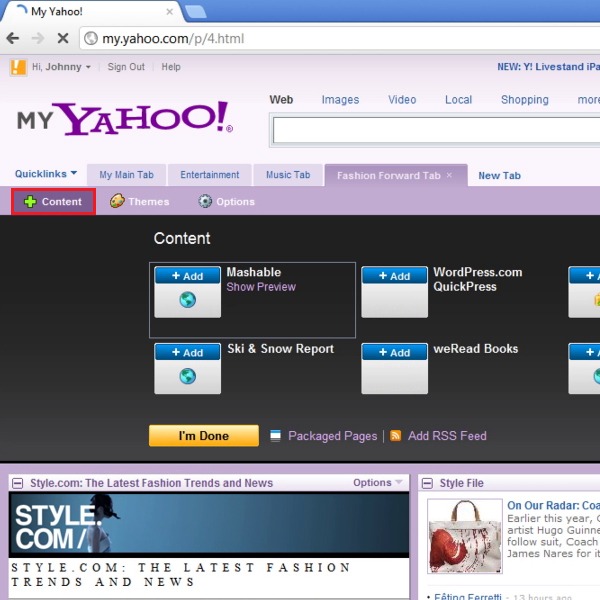Image resolution: width=600 pixels, height=600 pixels.
Task: Select Images search category
Action: click(x=340, y=100)
